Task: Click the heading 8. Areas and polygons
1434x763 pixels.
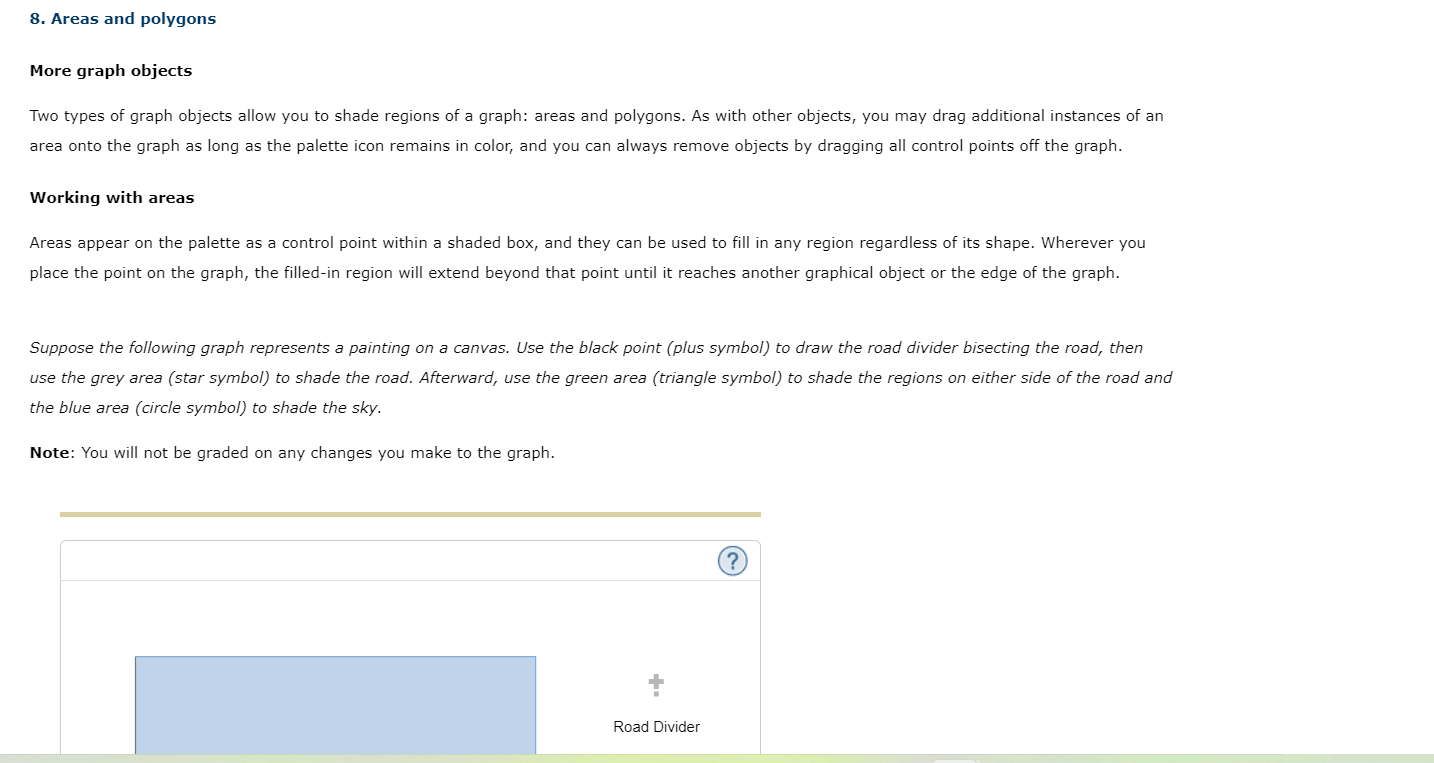Action: (122, 18)
